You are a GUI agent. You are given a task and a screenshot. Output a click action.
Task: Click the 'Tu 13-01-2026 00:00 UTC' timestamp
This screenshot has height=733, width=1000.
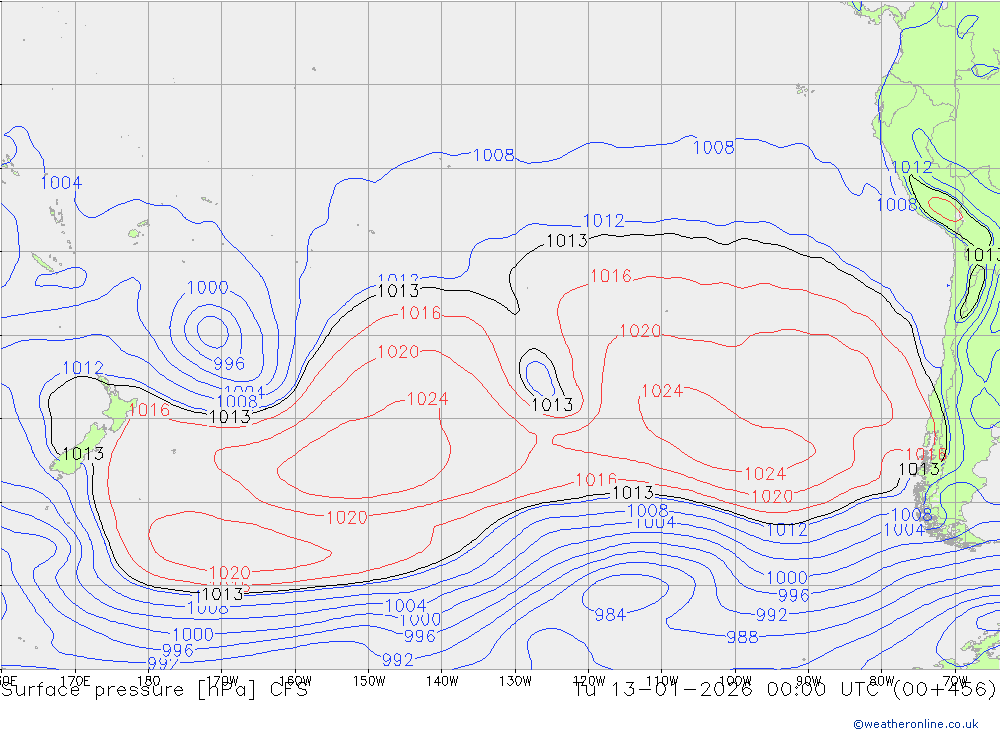(x=730, y=690)
